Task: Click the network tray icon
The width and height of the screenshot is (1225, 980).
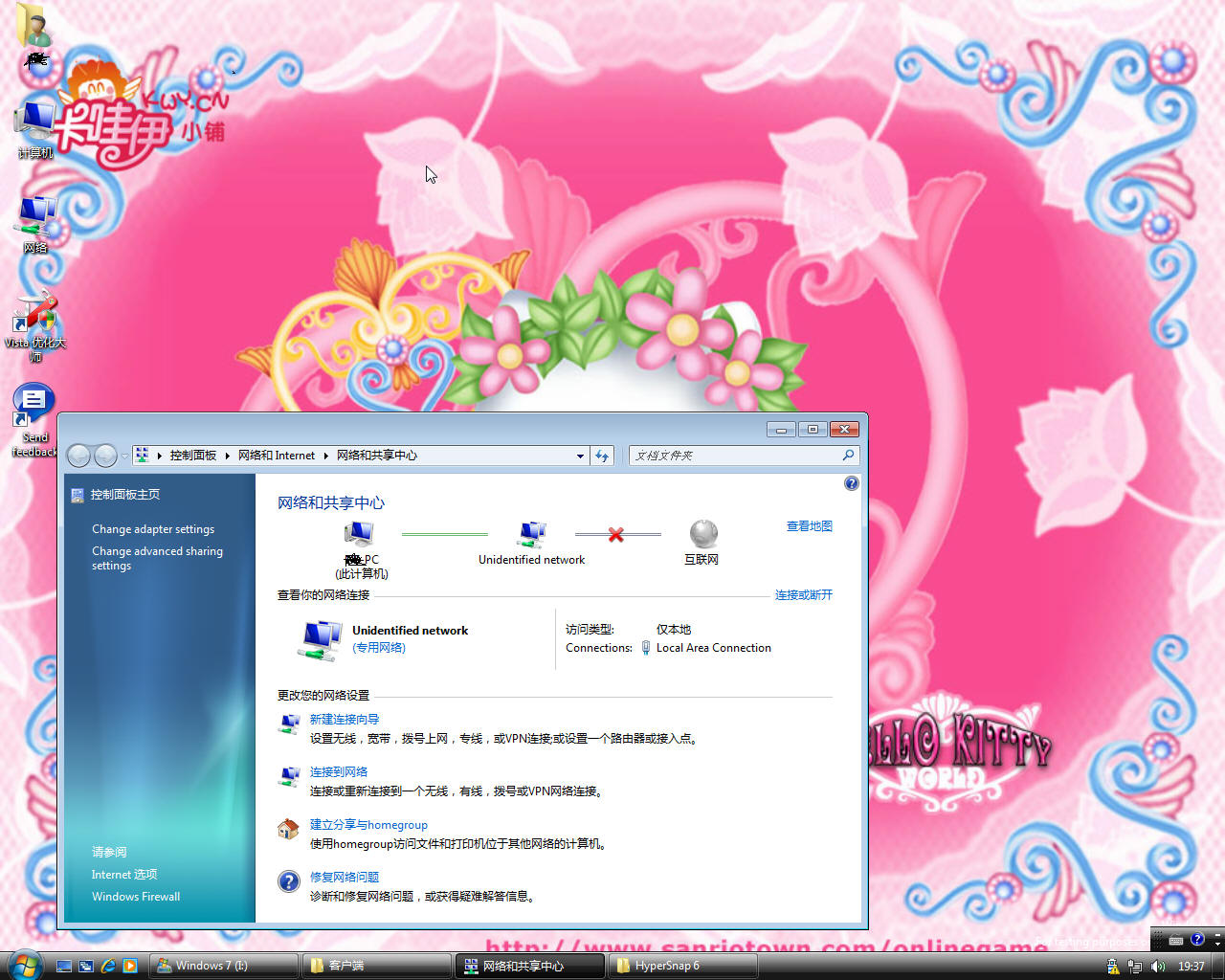Action: [x=1135, y=967]
